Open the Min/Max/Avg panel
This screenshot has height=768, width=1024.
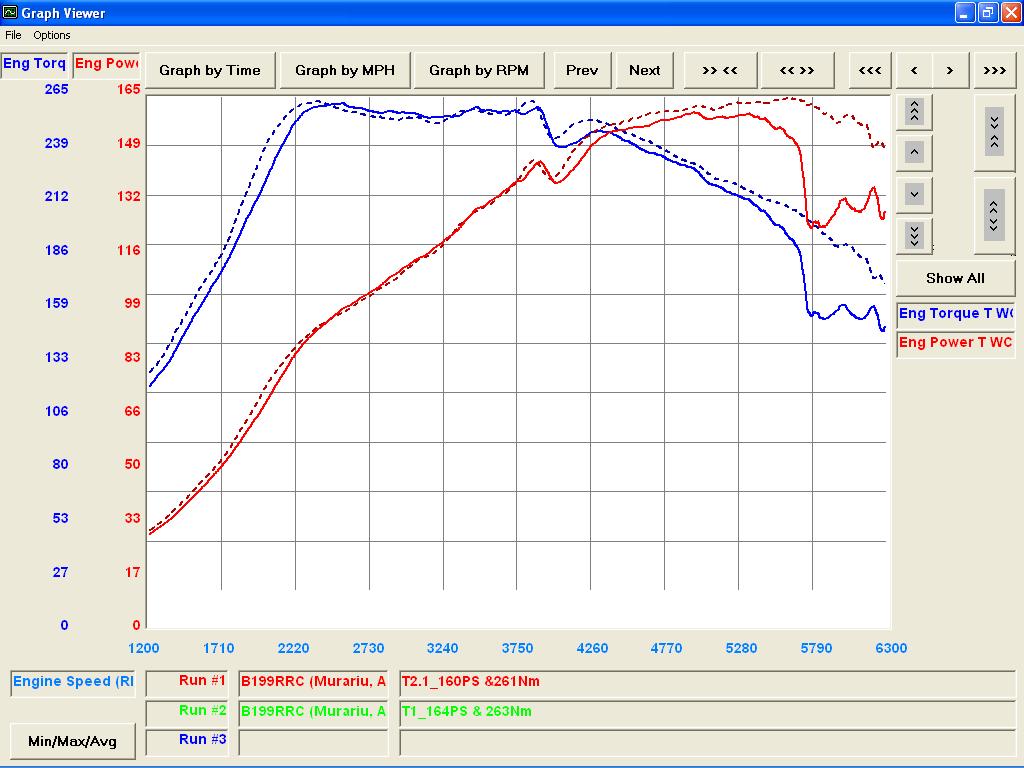coord(72,741)
